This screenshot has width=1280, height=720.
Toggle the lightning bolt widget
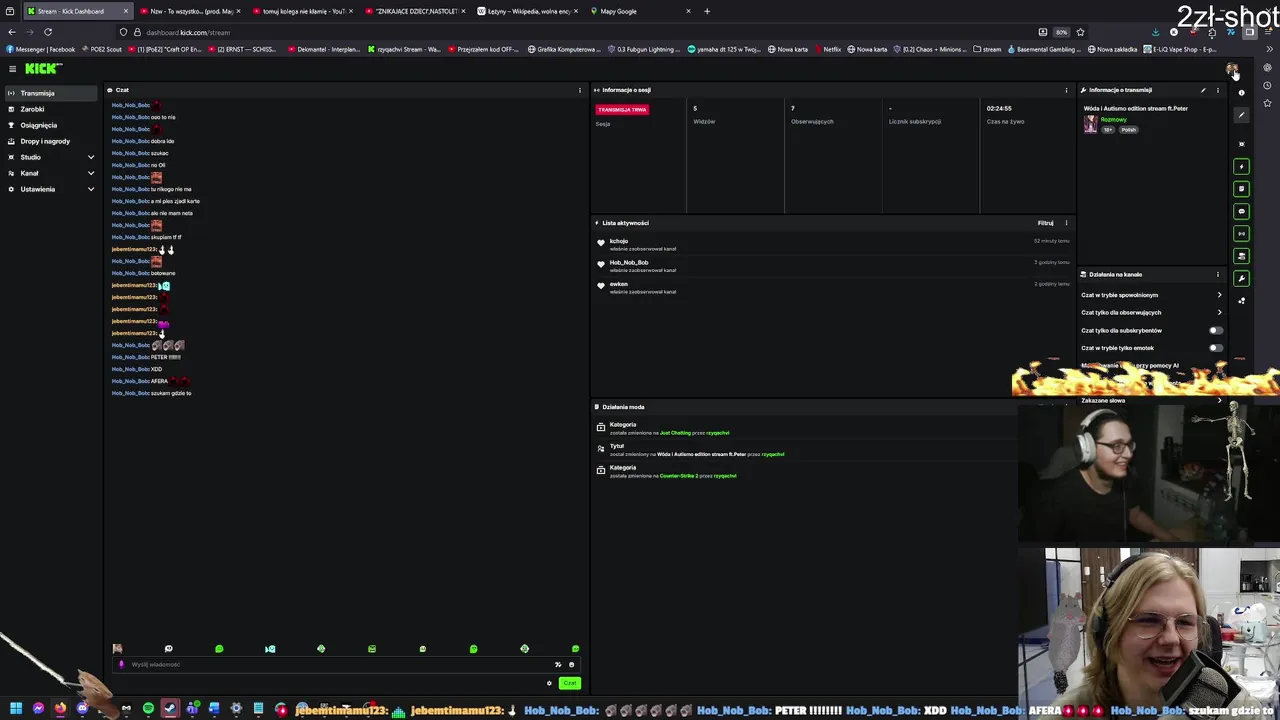point(1241,167)
